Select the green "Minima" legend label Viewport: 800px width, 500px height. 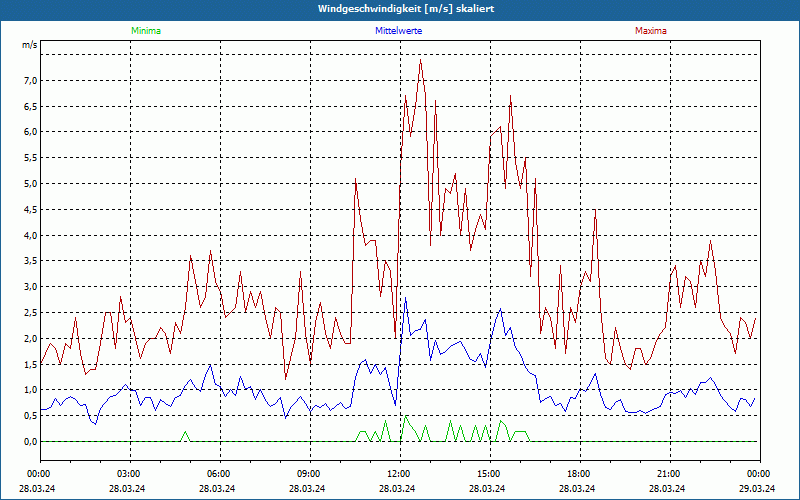[x=145, y=31]
